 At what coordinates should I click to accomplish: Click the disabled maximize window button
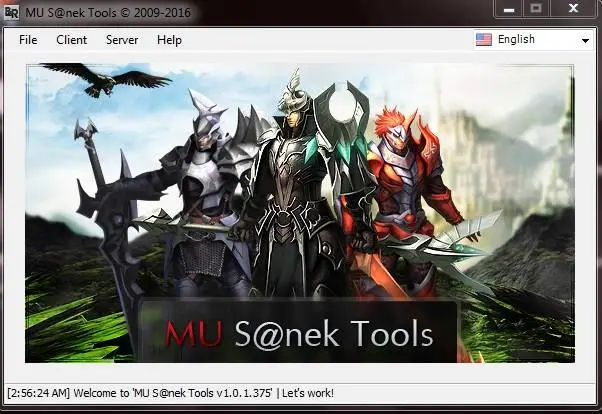(x=536, y=9)
